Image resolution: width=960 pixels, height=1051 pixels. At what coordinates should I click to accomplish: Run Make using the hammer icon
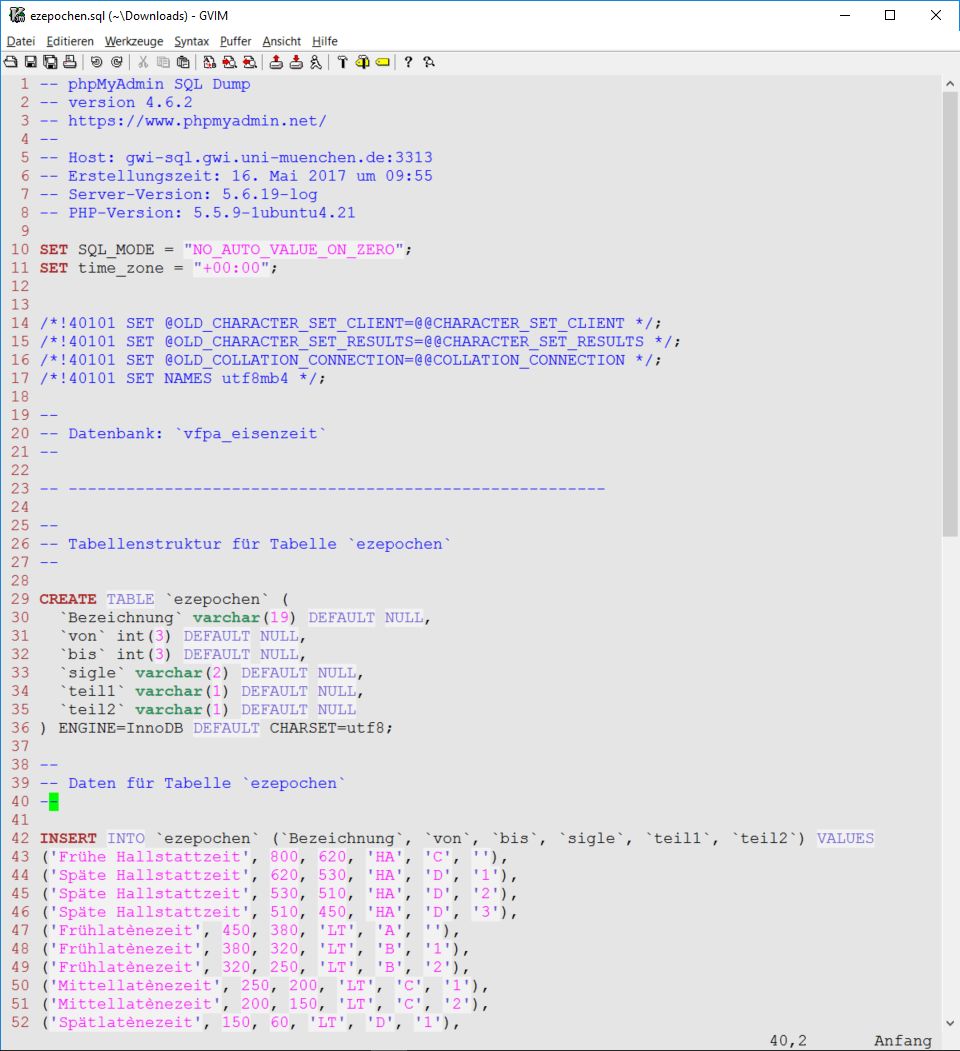click(342, 62)
